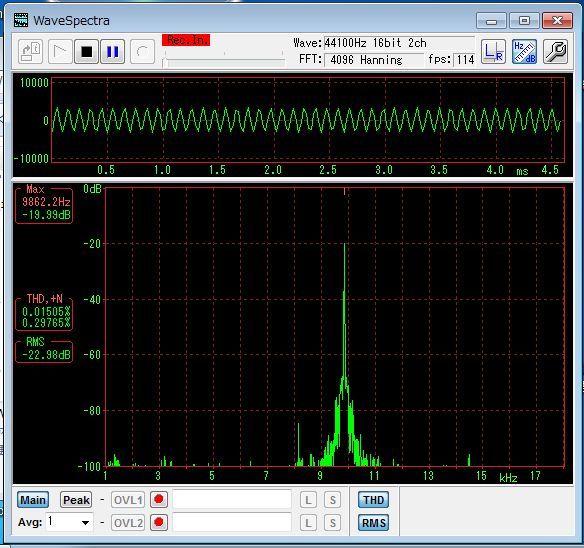Toggle the OVL1 overlay button
584x548 pixels.
(128, 500)
